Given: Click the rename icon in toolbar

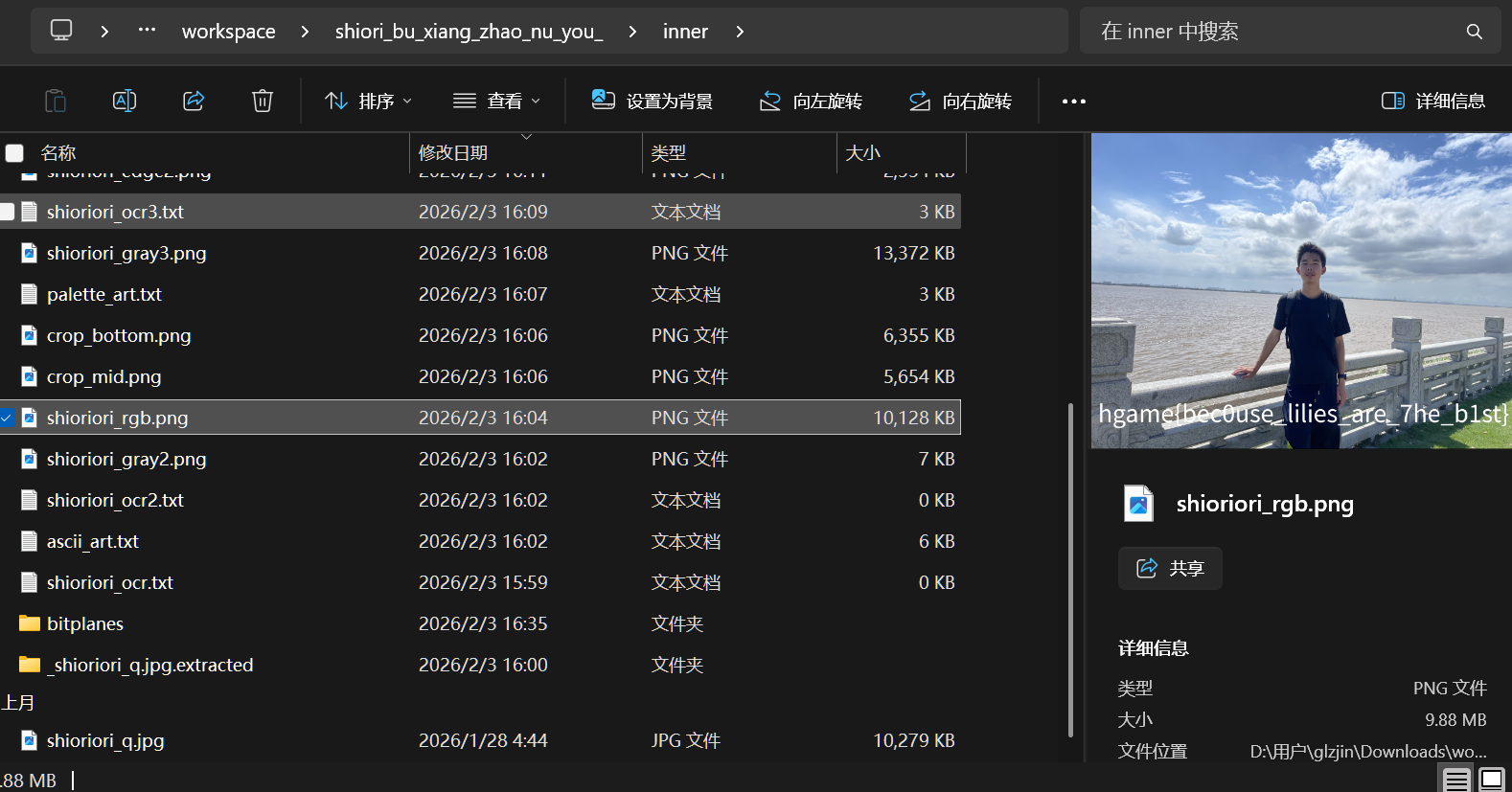Looking at the screenshot, I should [125, 101].
